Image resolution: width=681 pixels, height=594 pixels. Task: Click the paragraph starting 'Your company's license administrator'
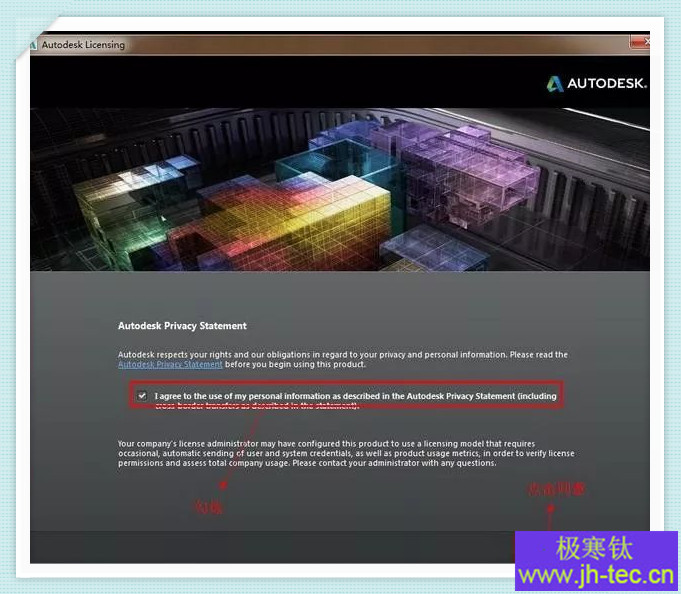tap(346, 453)
